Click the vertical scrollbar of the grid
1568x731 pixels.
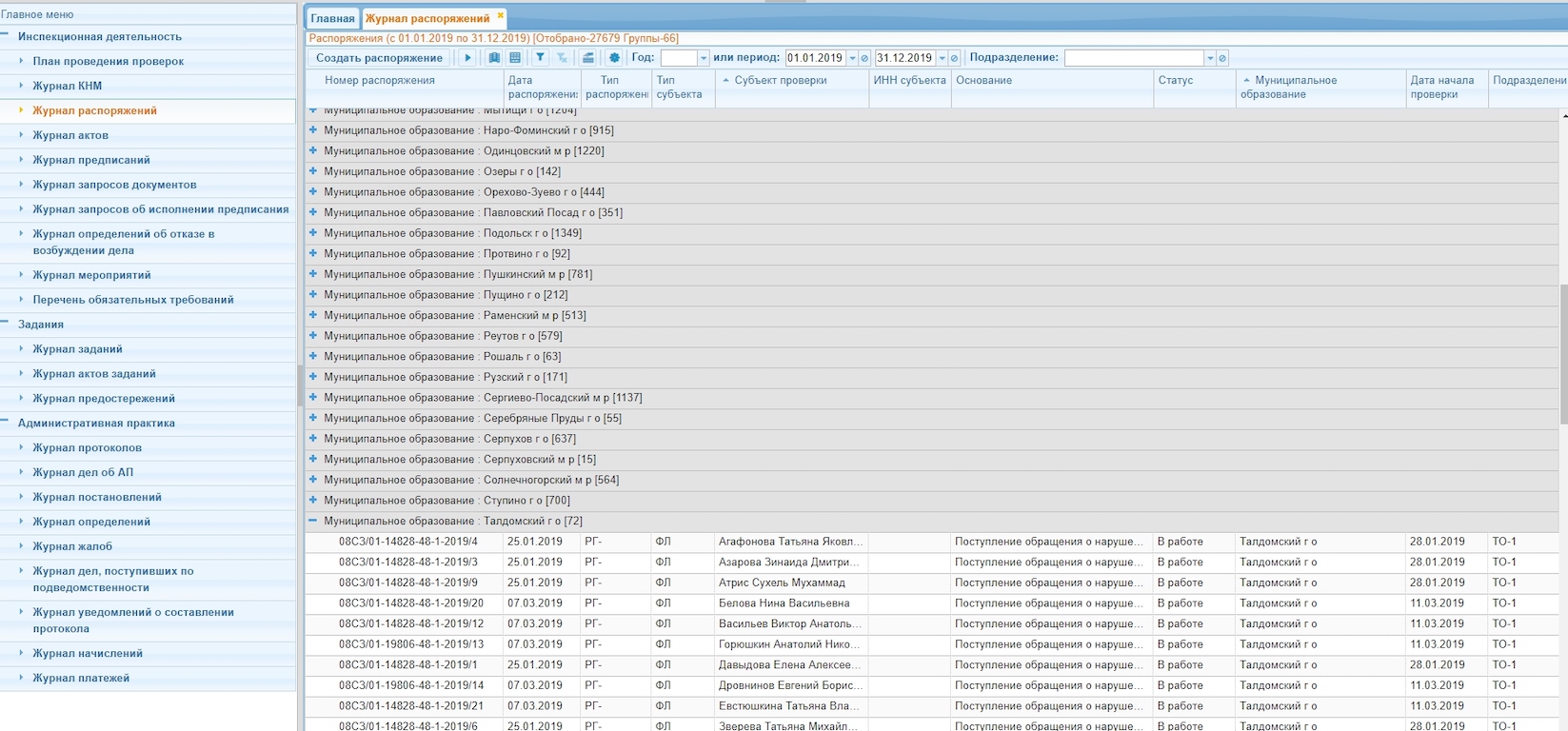pos(1562,352)
